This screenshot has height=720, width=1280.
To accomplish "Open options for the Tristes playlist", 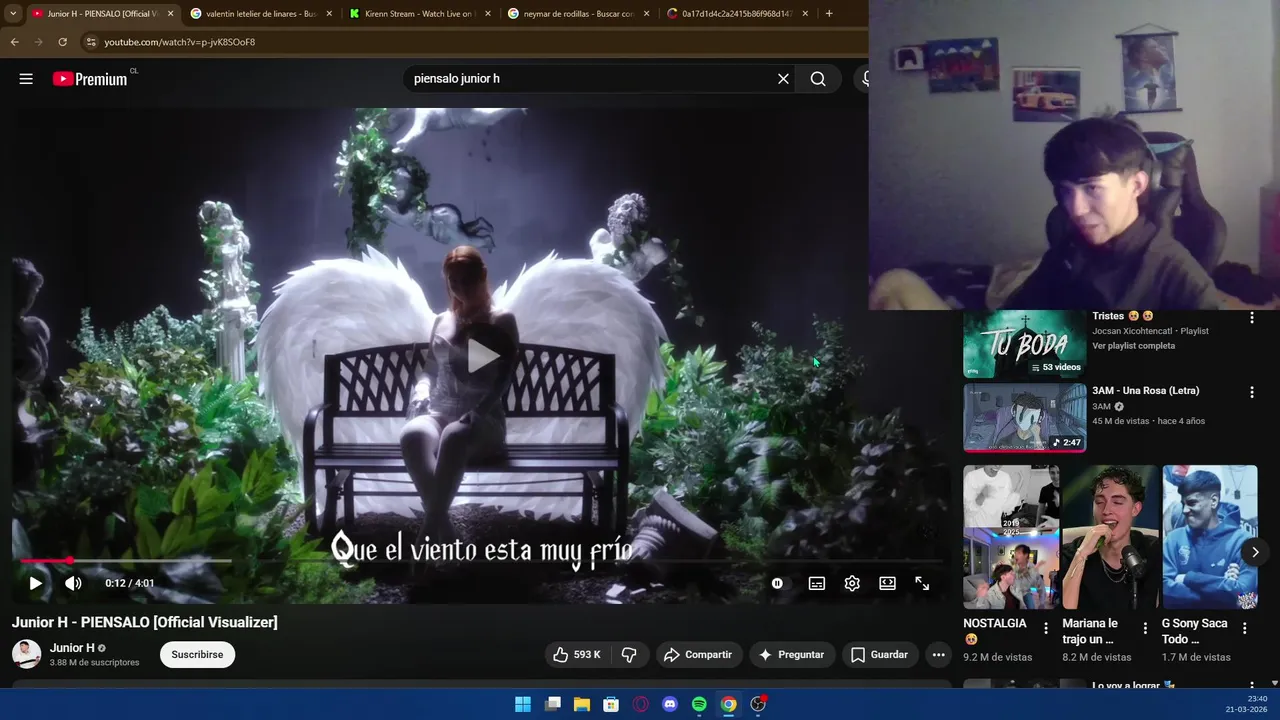I will [1251, 318].
